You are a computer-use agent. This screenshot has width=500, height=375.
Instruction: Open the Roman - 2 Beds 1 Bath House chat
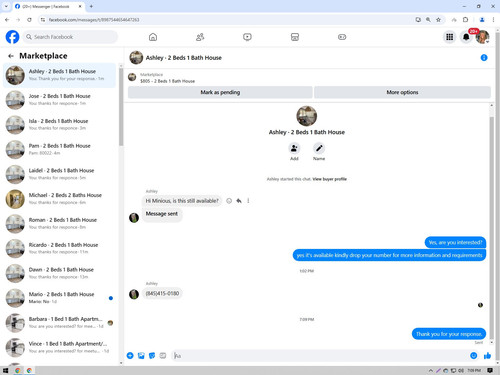point(59,224)
